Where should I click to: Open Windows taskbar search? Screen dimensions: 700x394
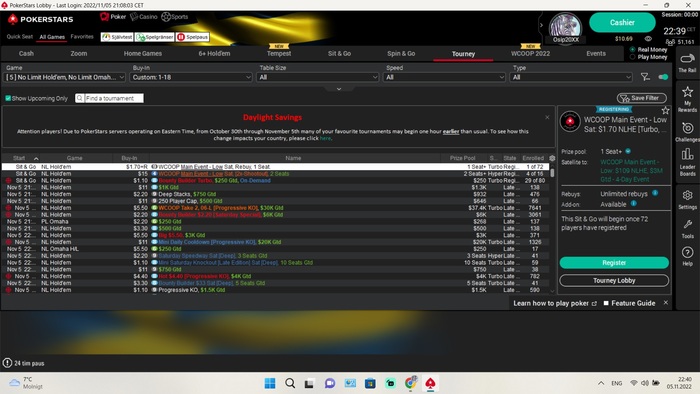coord(290,383)
